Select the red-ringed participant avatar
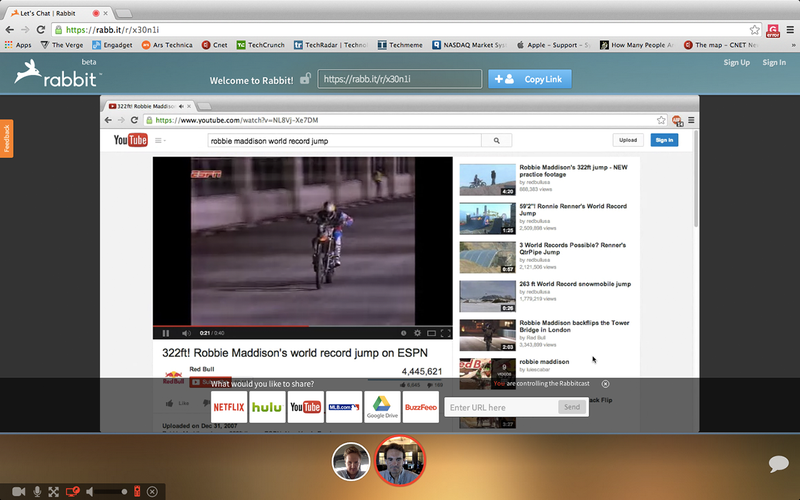This screenshot has height=500, width=800. point(399,461)
